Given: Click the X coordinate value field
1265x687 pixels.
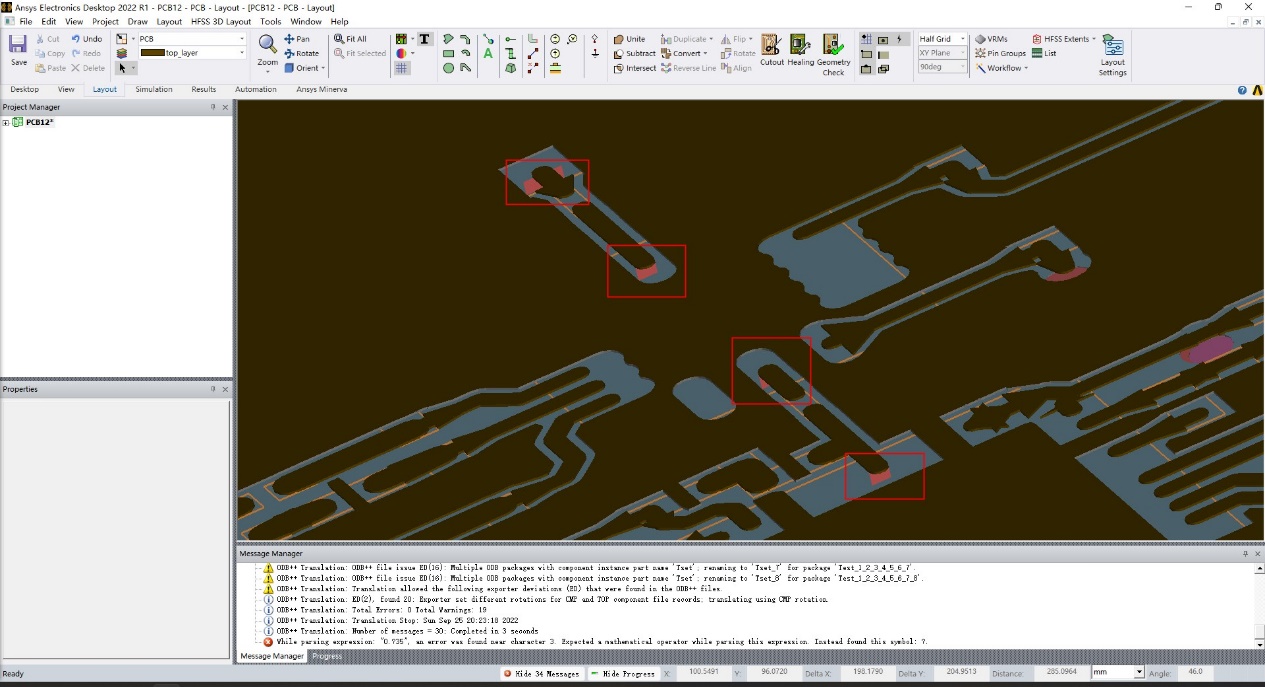Looking at the screenshot, I should click(x=706, y=673).
